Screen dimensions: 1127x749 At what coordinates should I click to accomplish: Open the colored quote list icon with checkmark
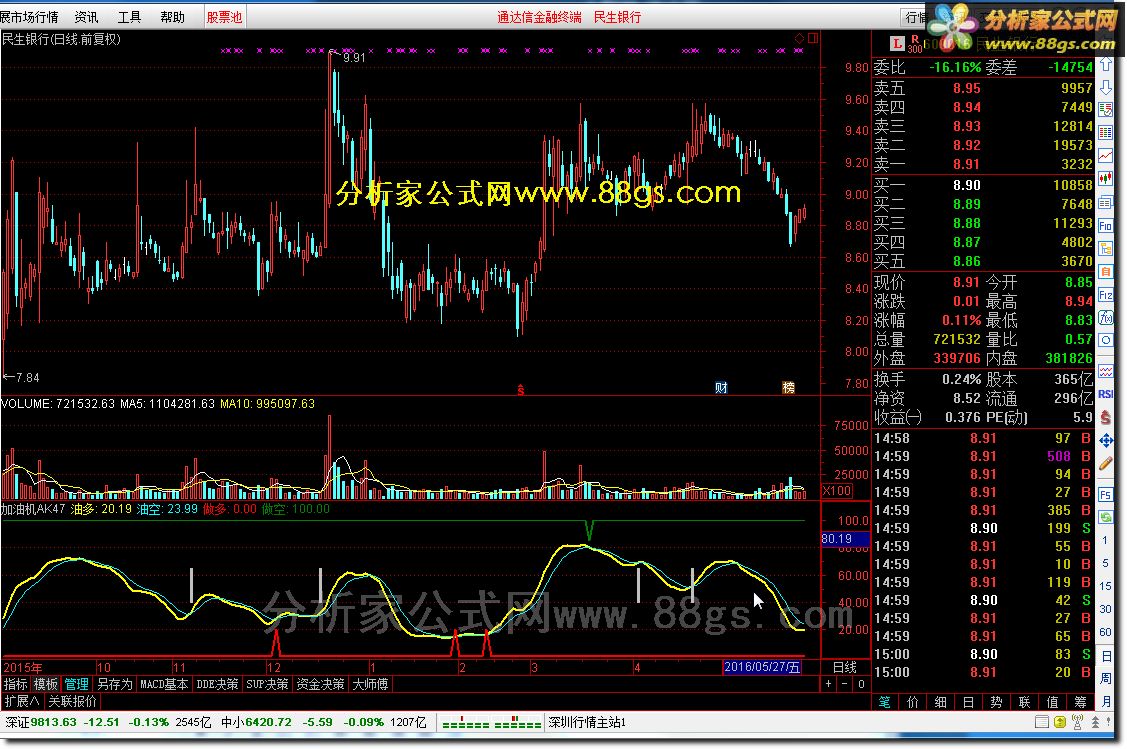(1105, 110)
